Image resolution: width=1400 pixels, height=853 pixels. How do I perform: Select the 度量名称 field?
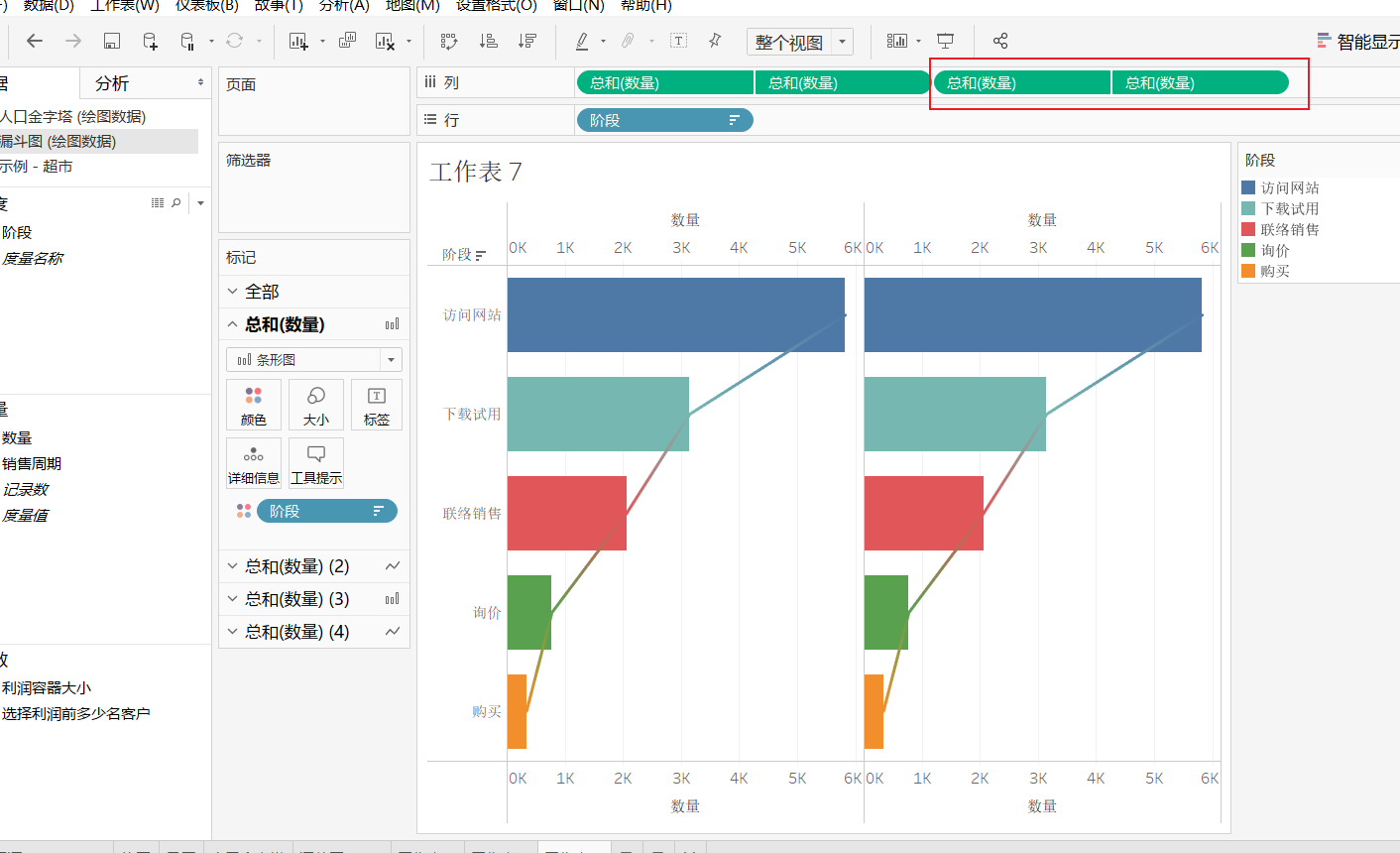(33, 258)
